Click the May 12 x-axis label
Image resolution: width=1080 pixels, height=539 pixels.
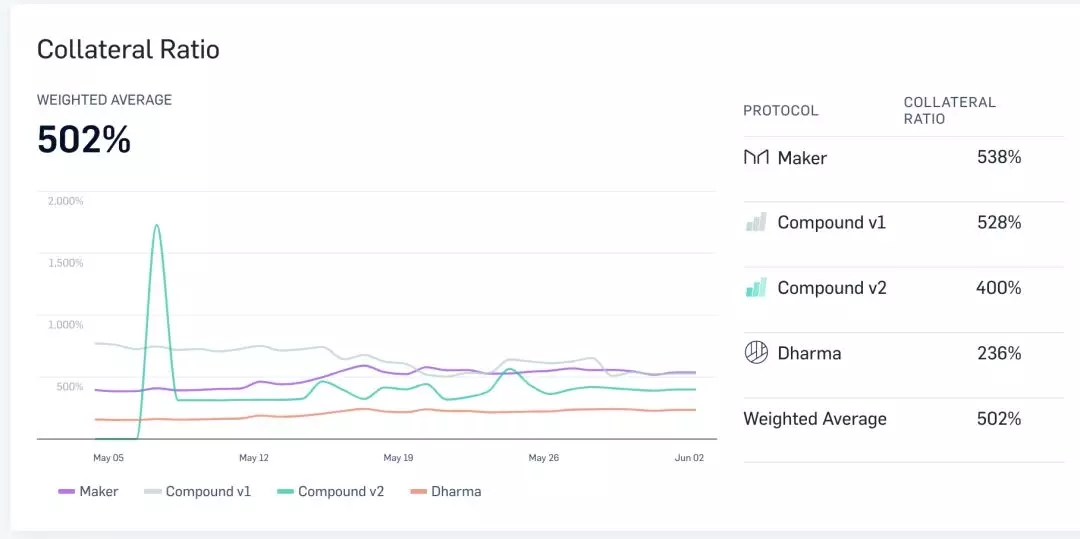[254, 458]
